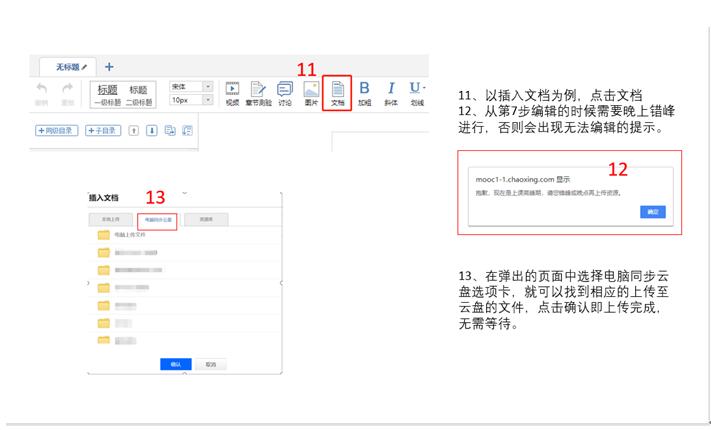Click the redo arrow in the toolbar
The width and height of the screenshot is (711, 430).
[68, 92]
